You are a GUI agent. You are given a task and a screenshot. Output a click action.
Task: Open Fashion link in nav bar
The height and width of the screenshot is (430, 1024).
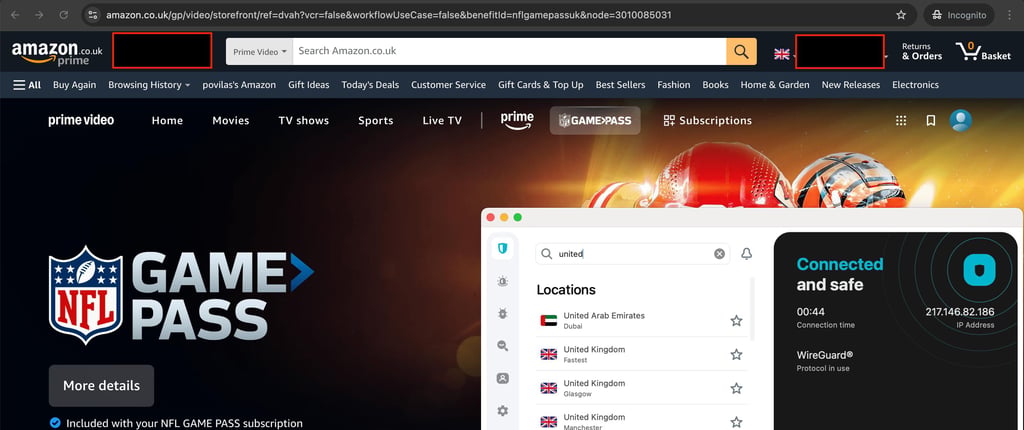coord(673,85)
